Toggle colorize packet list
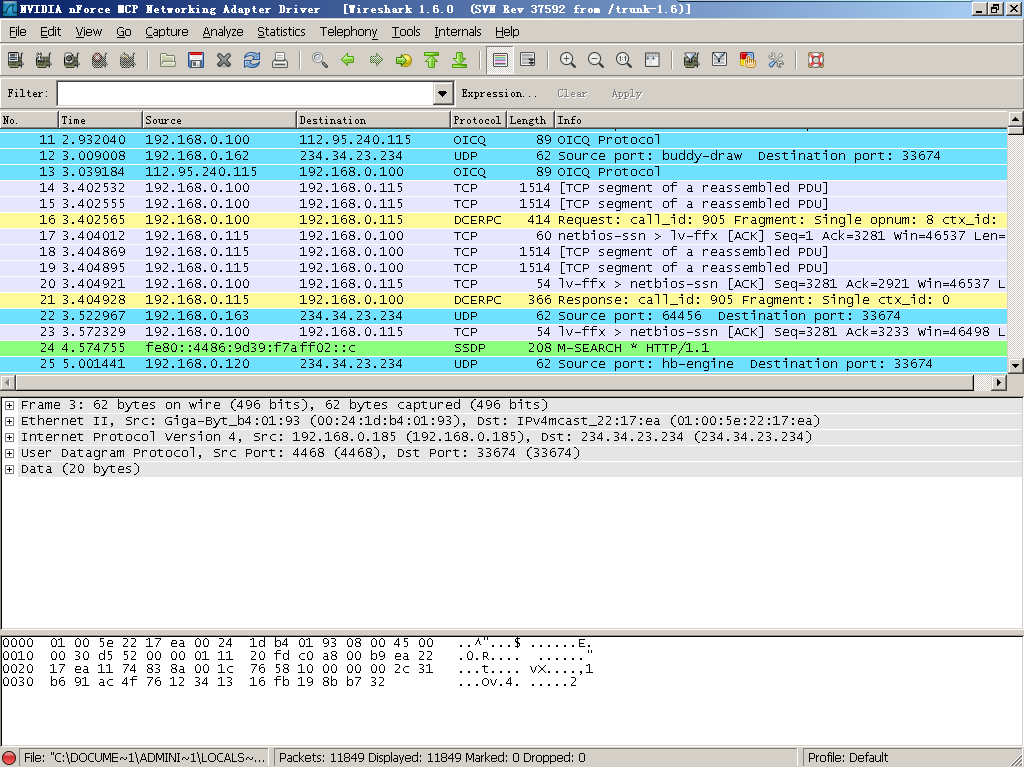 500,60
